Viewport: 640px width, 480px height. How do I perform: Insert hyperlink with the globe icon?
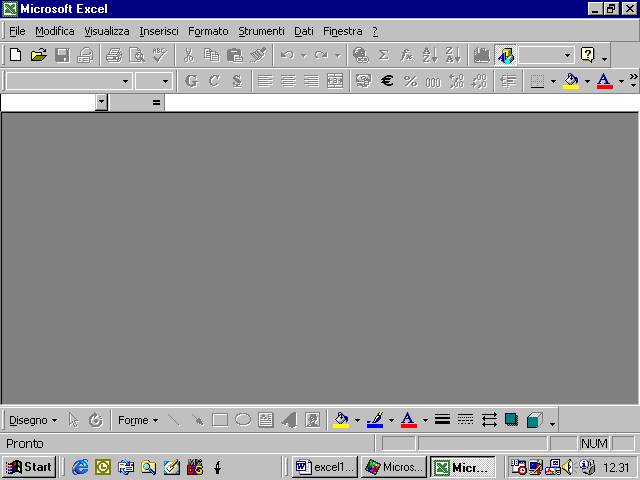[361, 55]
